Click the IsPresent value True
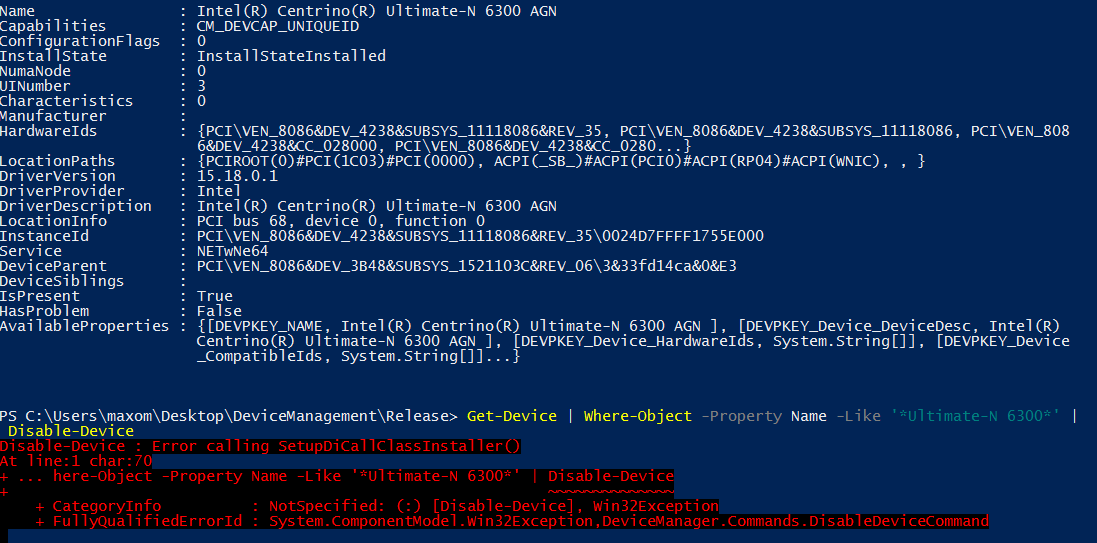This screenshot has height=543, width=1097. (x=215, y=296)
